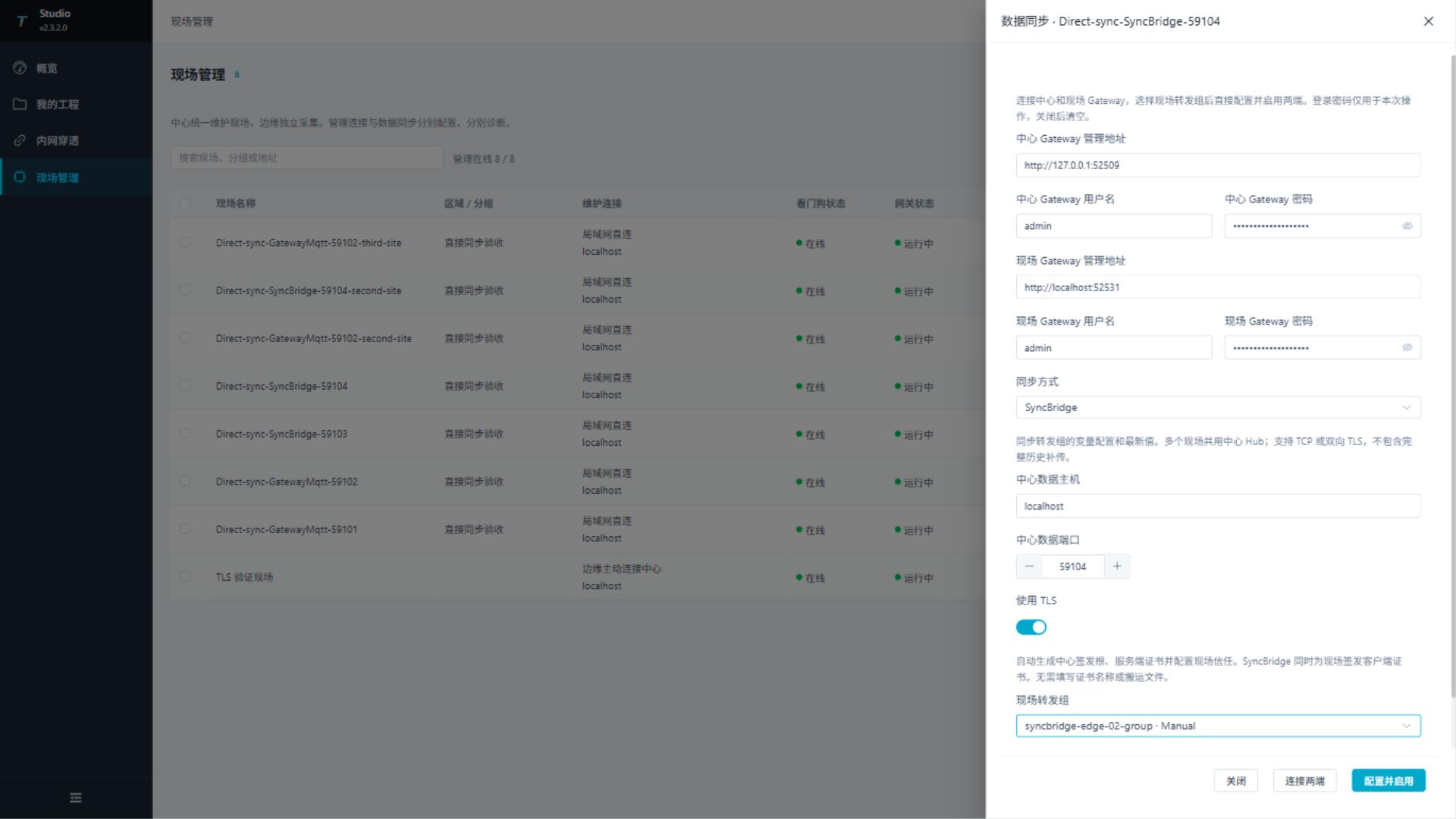The width and height of the screenshot is (1456, 819).
Task: Toggle the 使用 TLS switch
Action: point(1031,627)
